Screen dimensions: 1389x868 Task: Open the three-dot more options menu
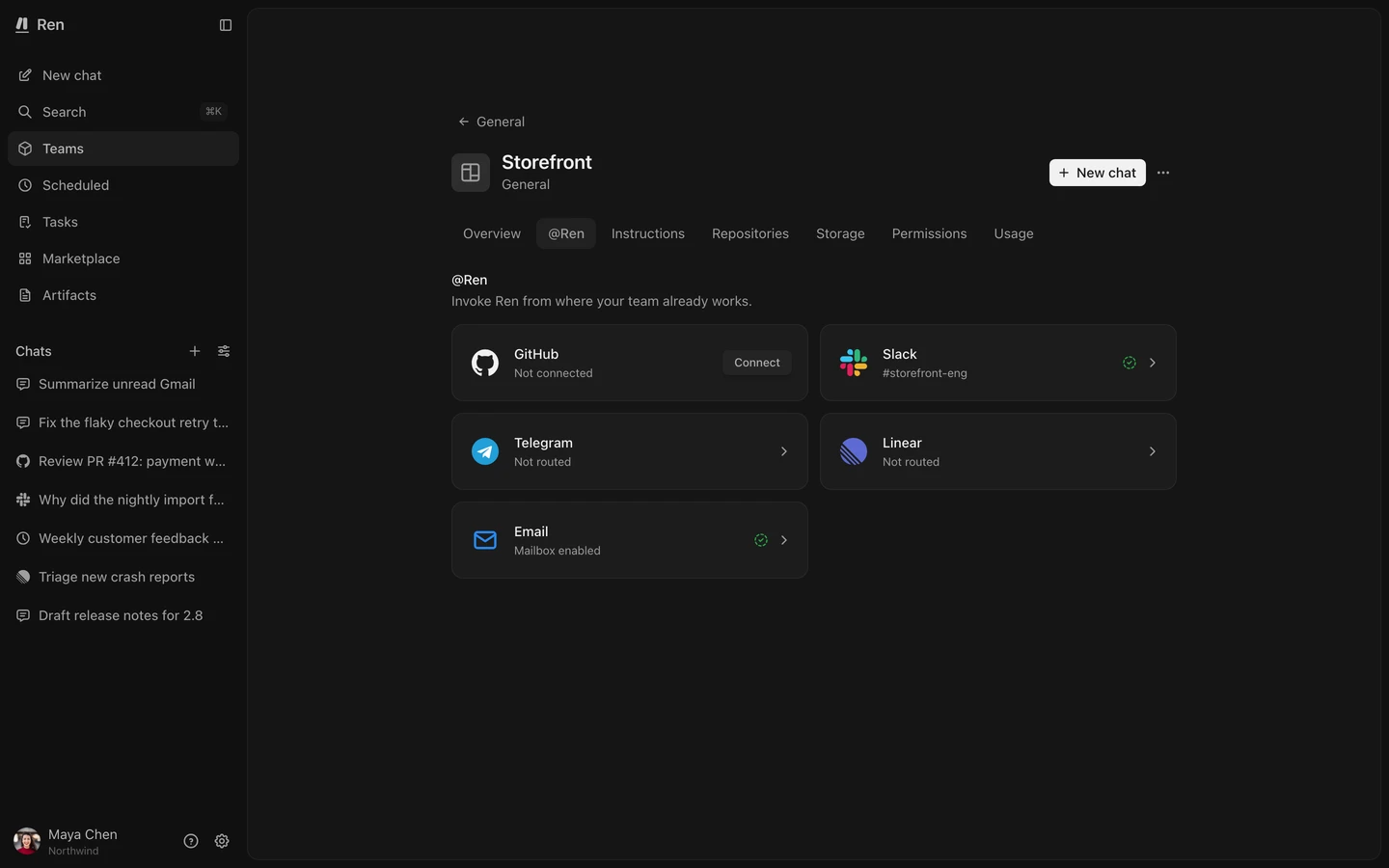tap(1163, 173)
